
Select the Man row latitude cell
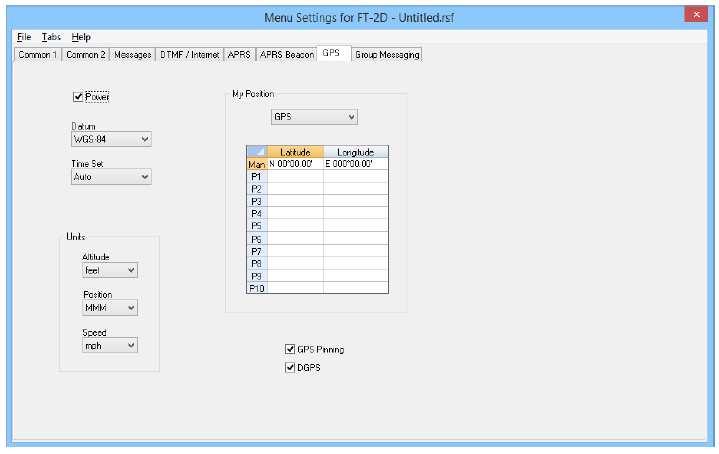[295, 164]
